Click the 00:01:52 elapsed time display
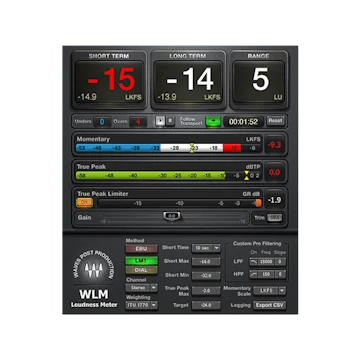The image size is (360, 360). [x=243, y=122]
